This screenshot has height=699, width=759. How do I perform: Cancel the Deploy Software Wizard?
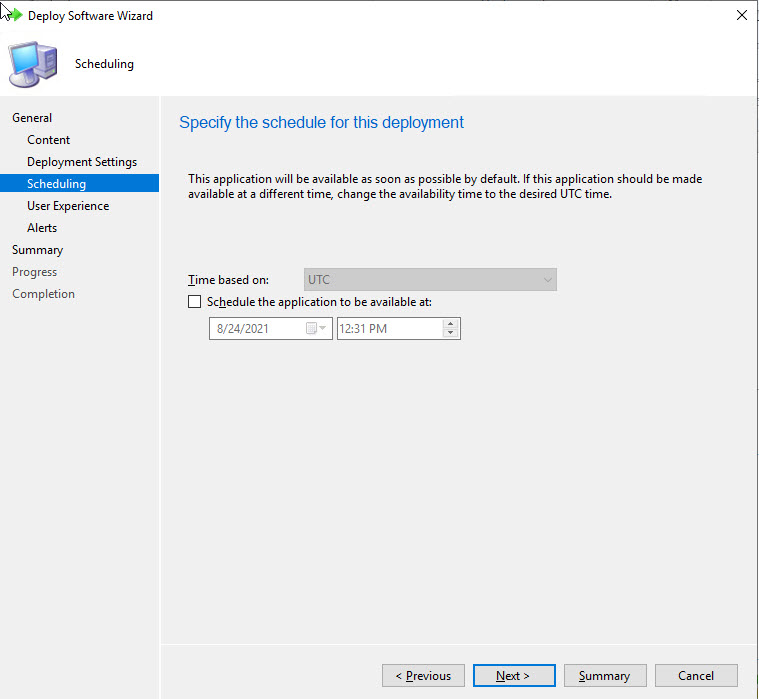tap(696, 676)
